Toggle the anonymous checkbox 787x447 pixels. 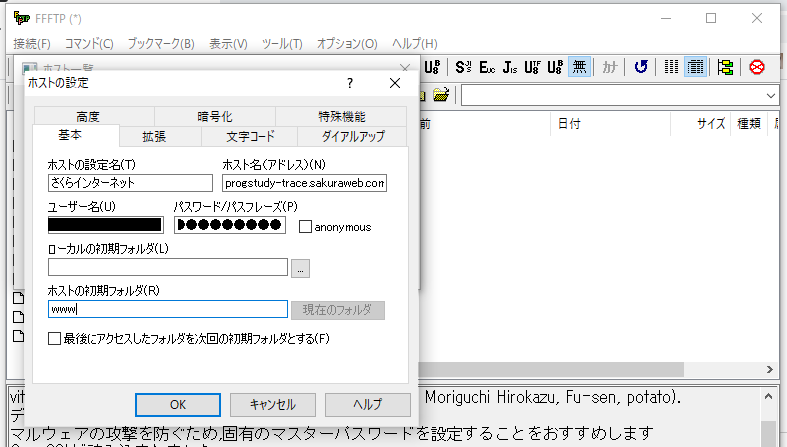305,227
